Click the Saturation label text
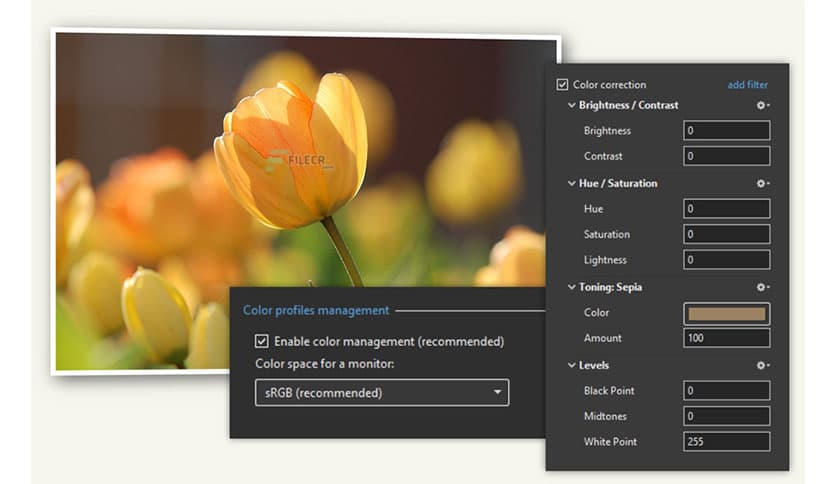Image resolution: width=836 pixels, height=484 pixels. point(607,234)
